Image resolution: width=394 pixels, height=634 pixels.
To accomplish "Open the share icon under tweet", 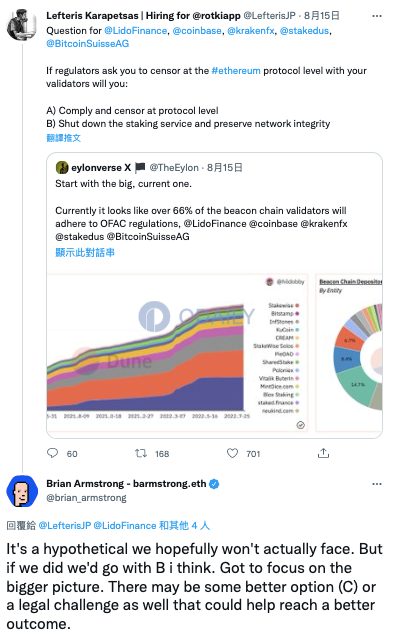I will point(323,453).
